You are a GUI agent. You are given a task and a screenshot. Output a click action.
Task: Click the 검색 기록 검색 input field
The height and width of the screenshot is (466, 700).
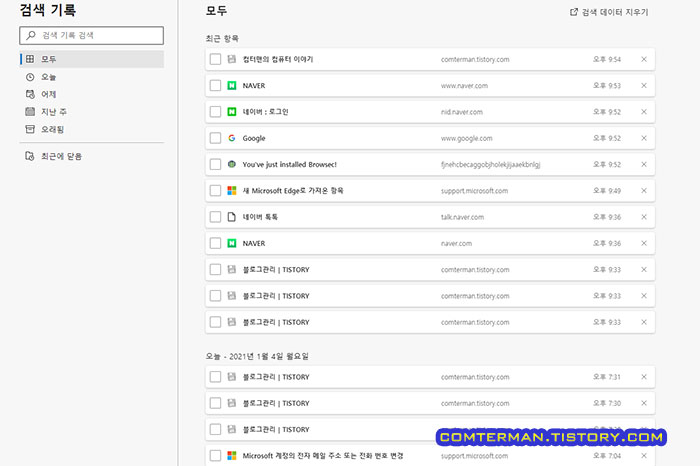point(92,35)
